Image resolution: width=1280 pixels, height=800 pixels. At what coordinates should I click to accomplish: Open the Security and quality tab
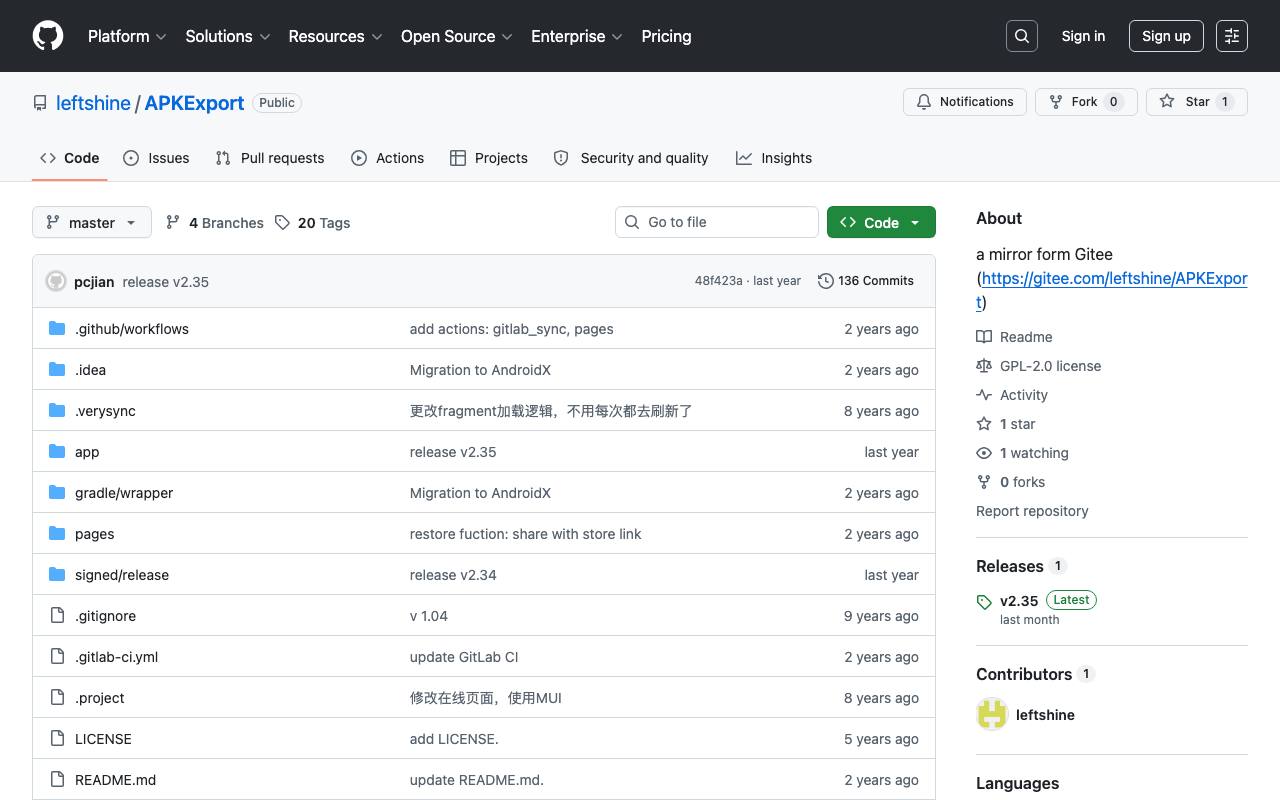tap(631, 158)
